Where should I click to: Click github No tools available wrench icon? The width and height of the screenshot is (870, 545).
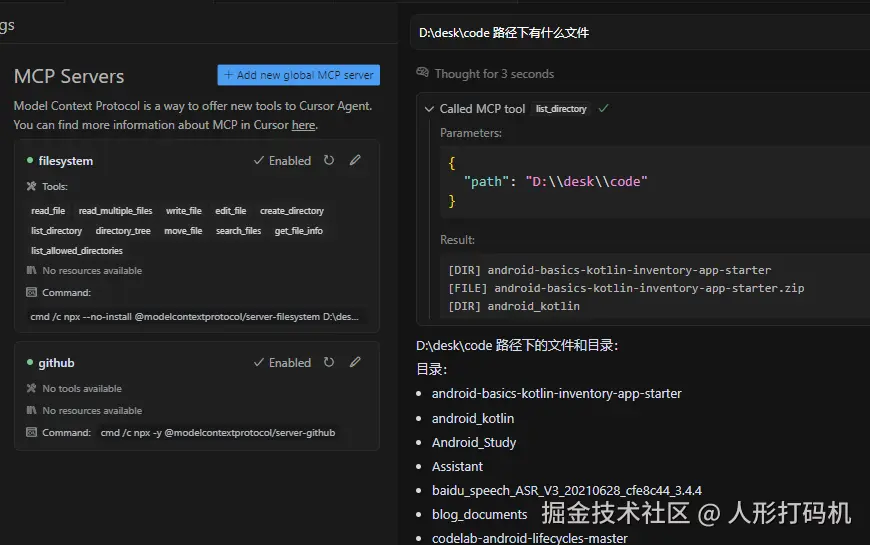point(32,388)
